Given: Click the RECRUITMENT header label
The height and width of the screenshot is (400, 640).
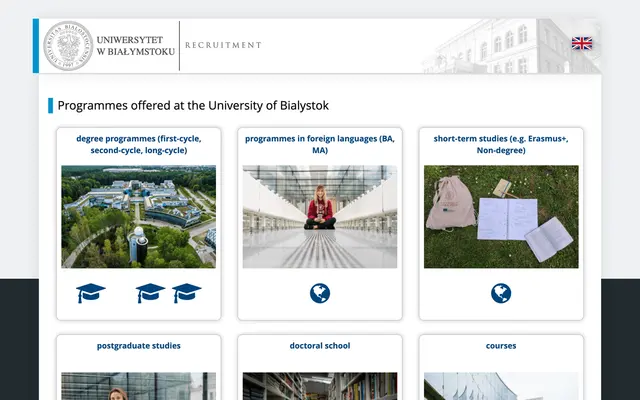Looking at the screenshot, I should click(x=223, y=45).
